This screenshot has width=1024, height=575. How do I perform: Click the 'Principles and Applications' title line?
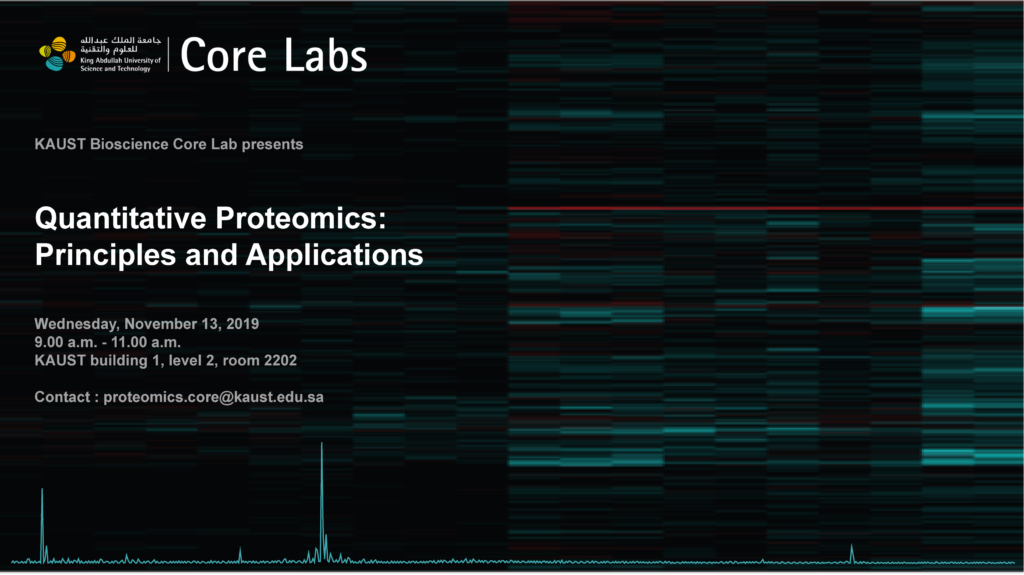[x=228, y=254]
